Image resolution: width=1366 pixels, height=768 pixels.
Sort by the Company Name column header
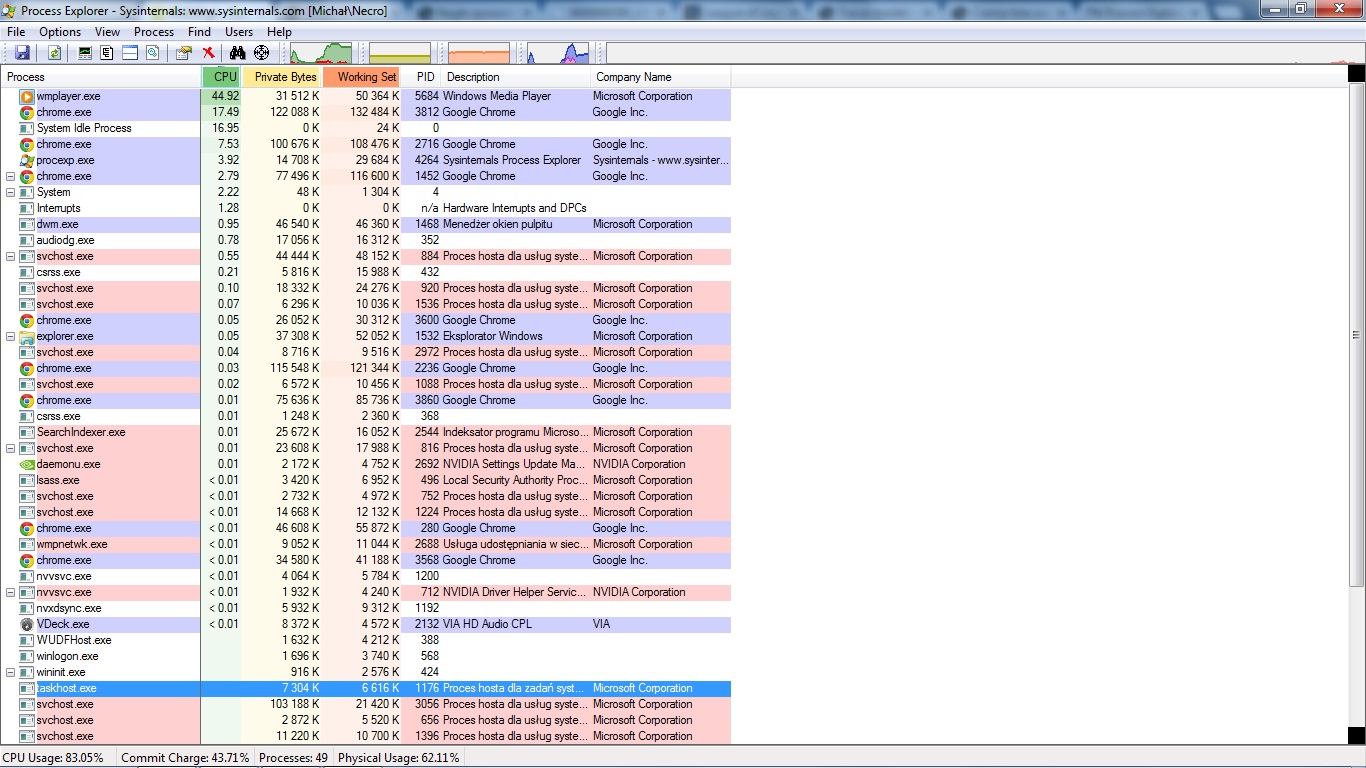tap(661, 77)
